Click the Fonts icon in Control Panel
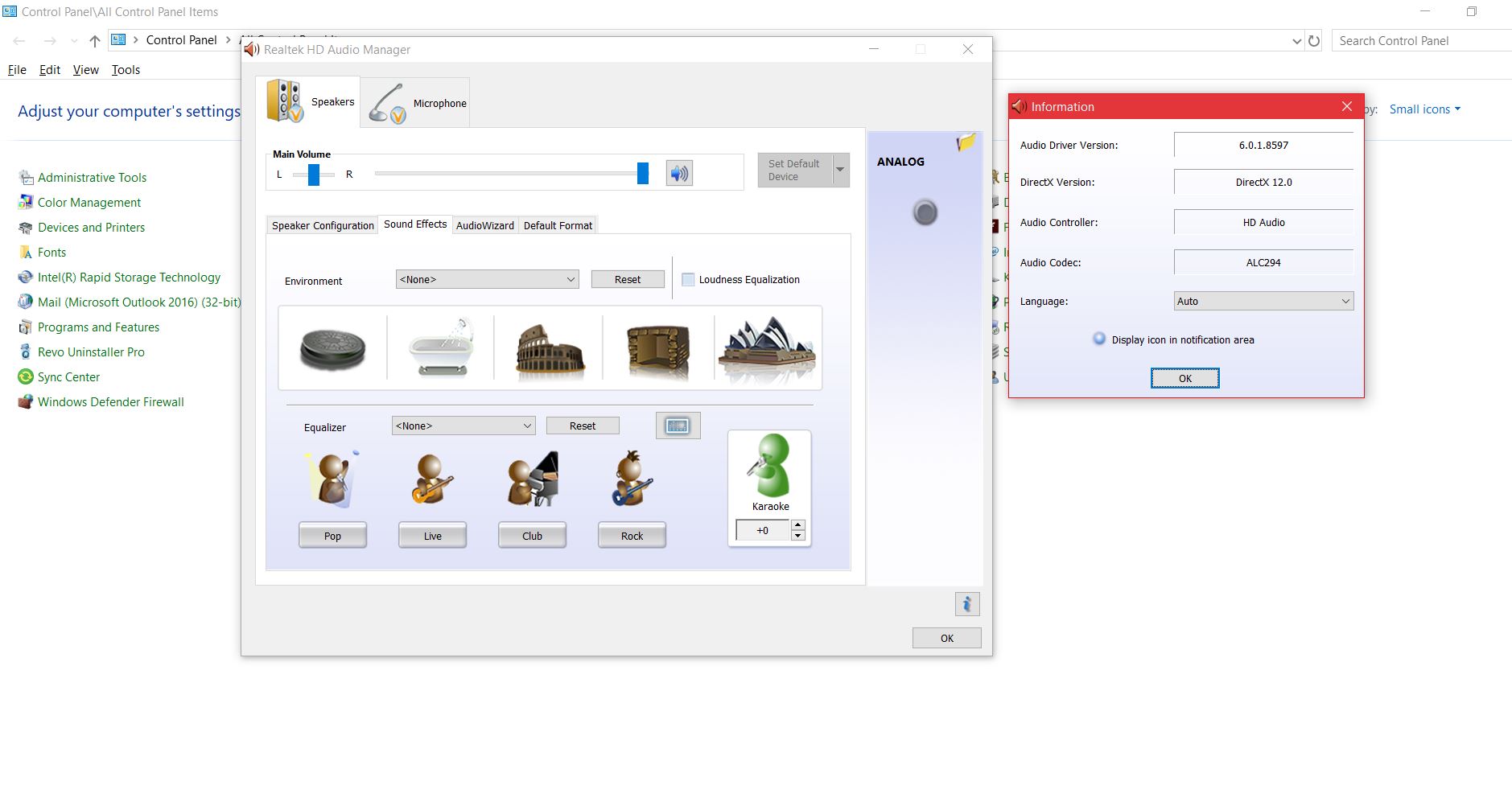1512x806 pixels. (26, 253)
